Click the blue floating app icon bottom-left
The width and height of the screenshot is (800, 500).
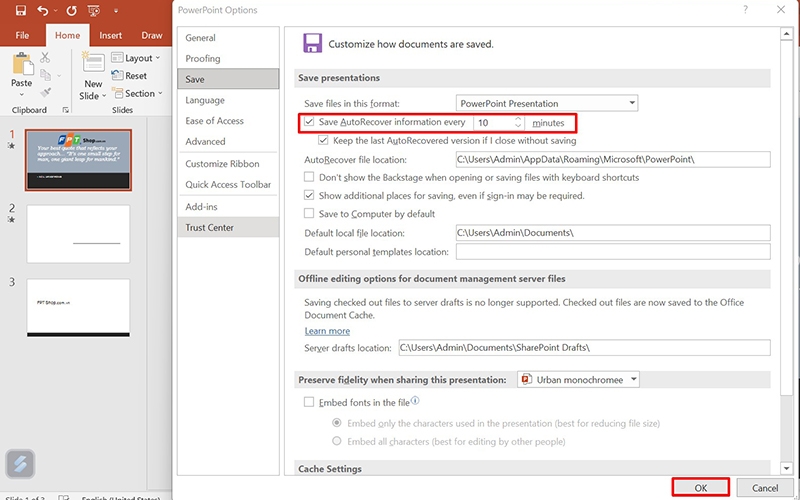click(x=20, y=464)
